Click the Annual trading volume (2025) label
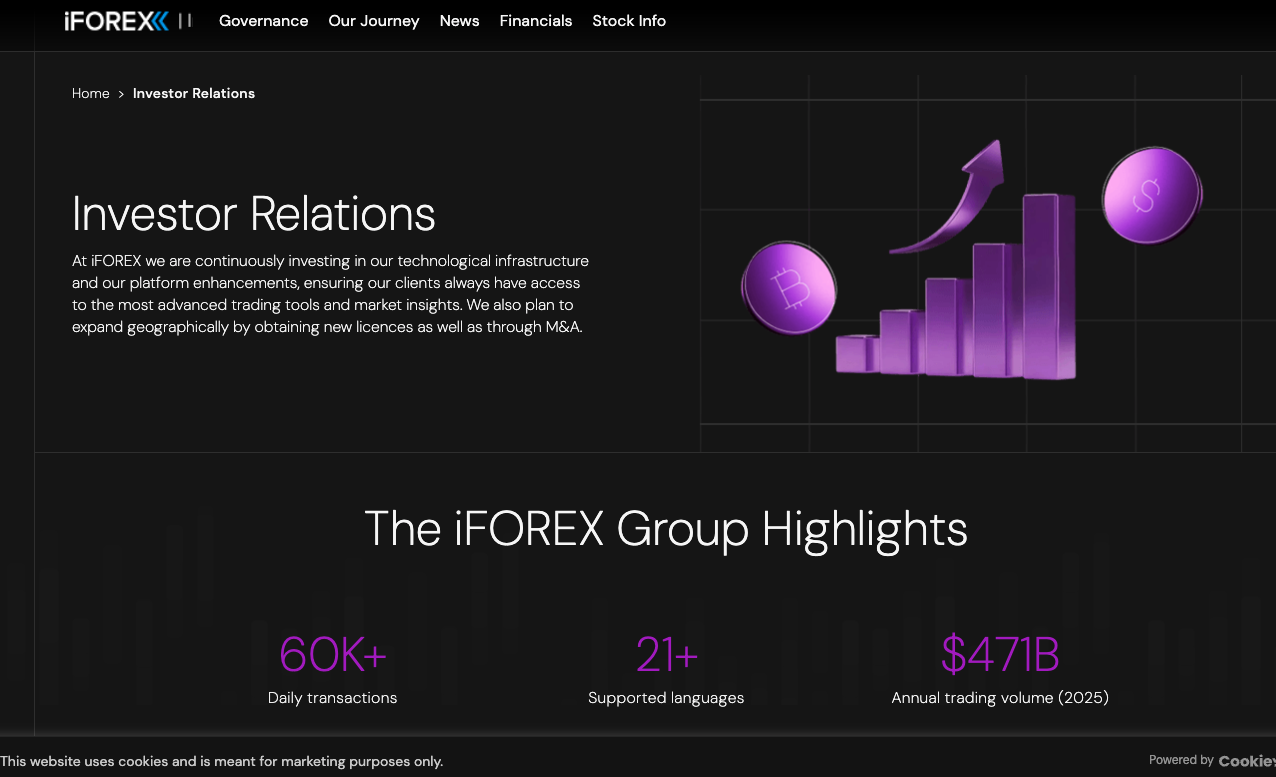 click(x=1000, y=698)
